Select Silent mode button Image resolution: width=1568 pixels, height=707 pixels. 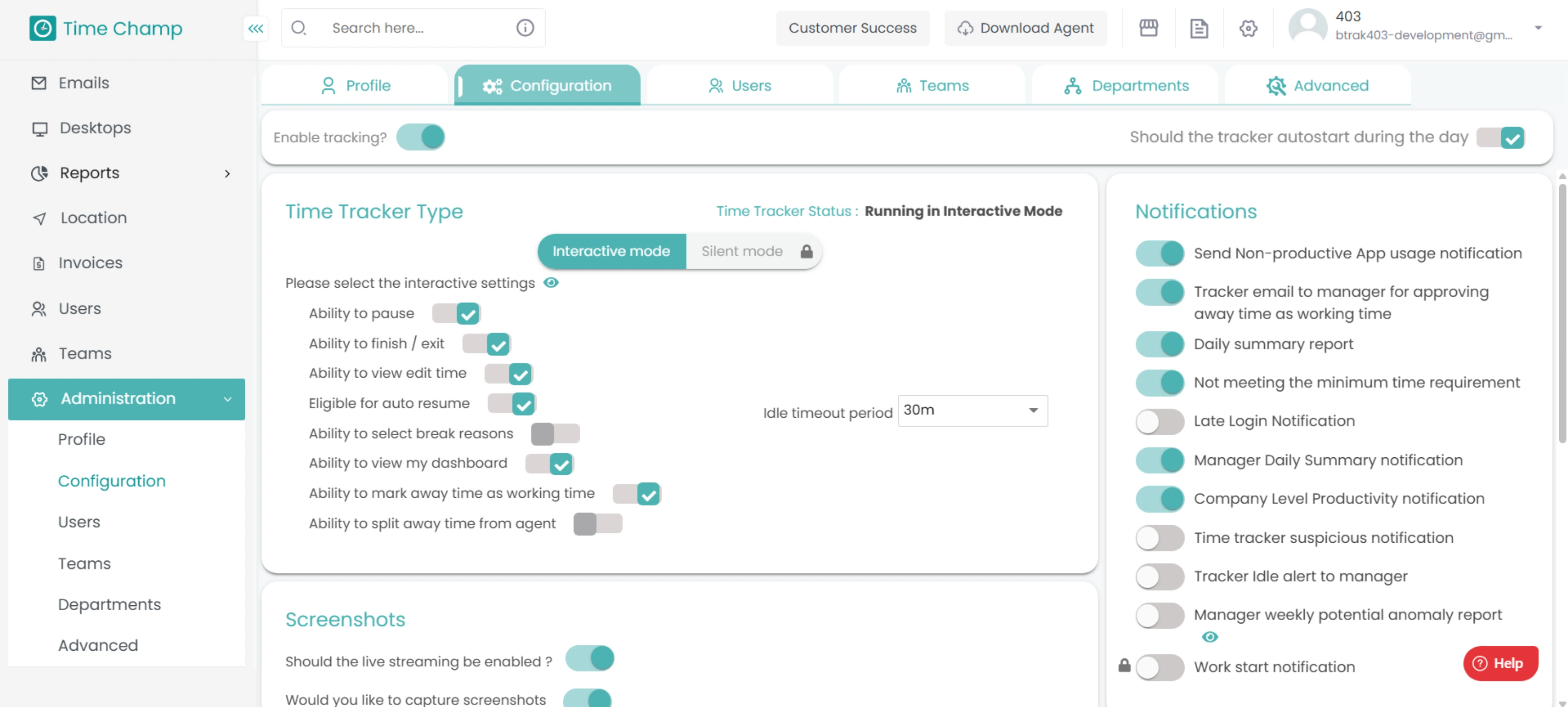tap(754, 251)
